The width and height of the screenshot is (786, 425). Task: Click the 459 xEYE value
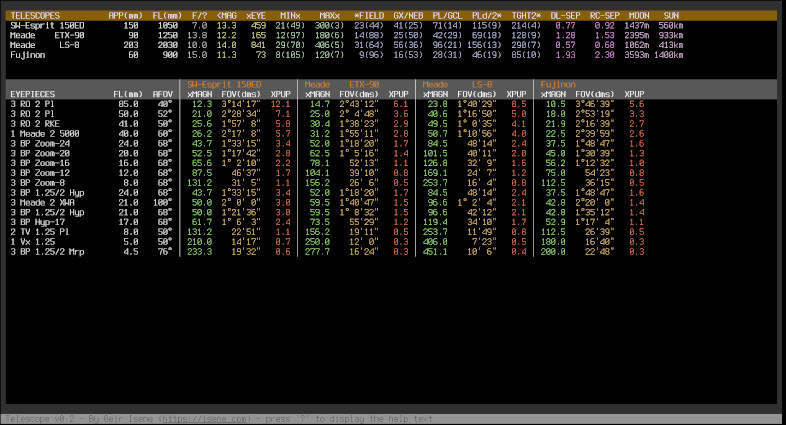pos(259,26)
